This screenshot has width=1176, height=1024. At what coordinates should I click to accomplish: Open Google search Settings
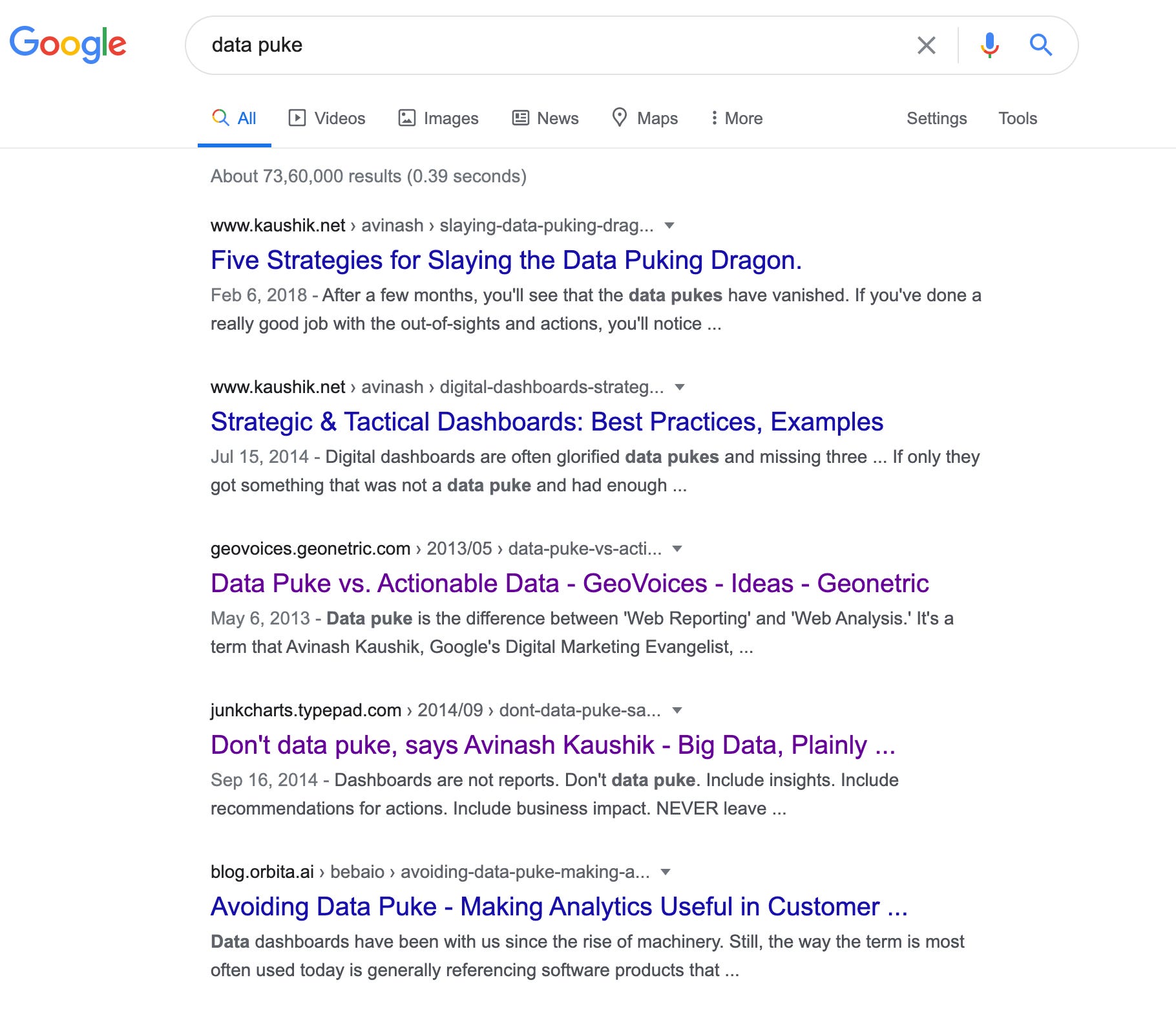click(x=937, y=118)
